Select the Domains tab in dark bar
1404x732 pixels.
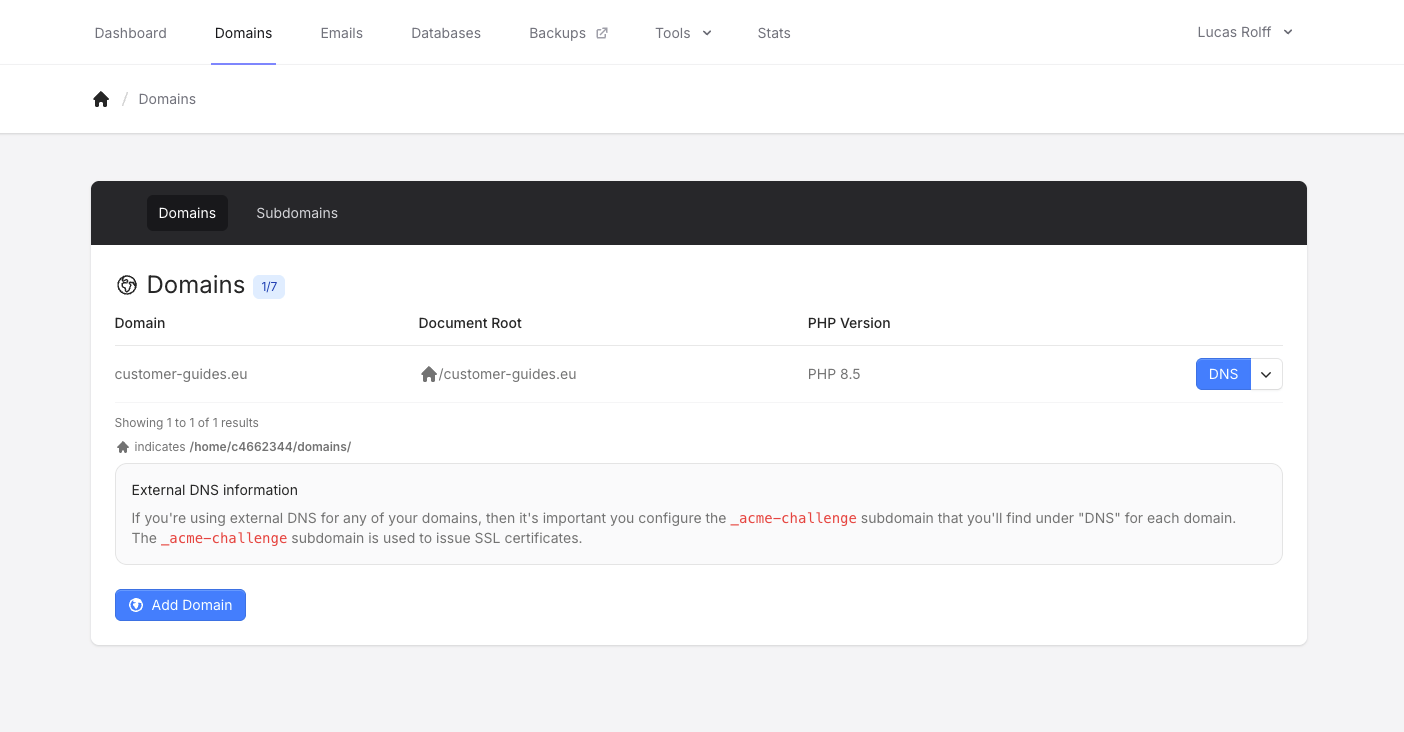187,213
